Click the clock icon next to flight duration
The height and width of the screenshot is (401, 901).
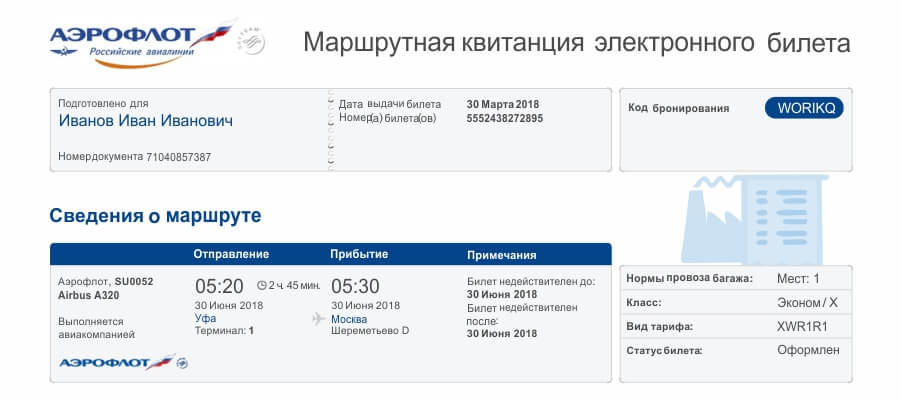pyautogui.click(x=262, y=285)
